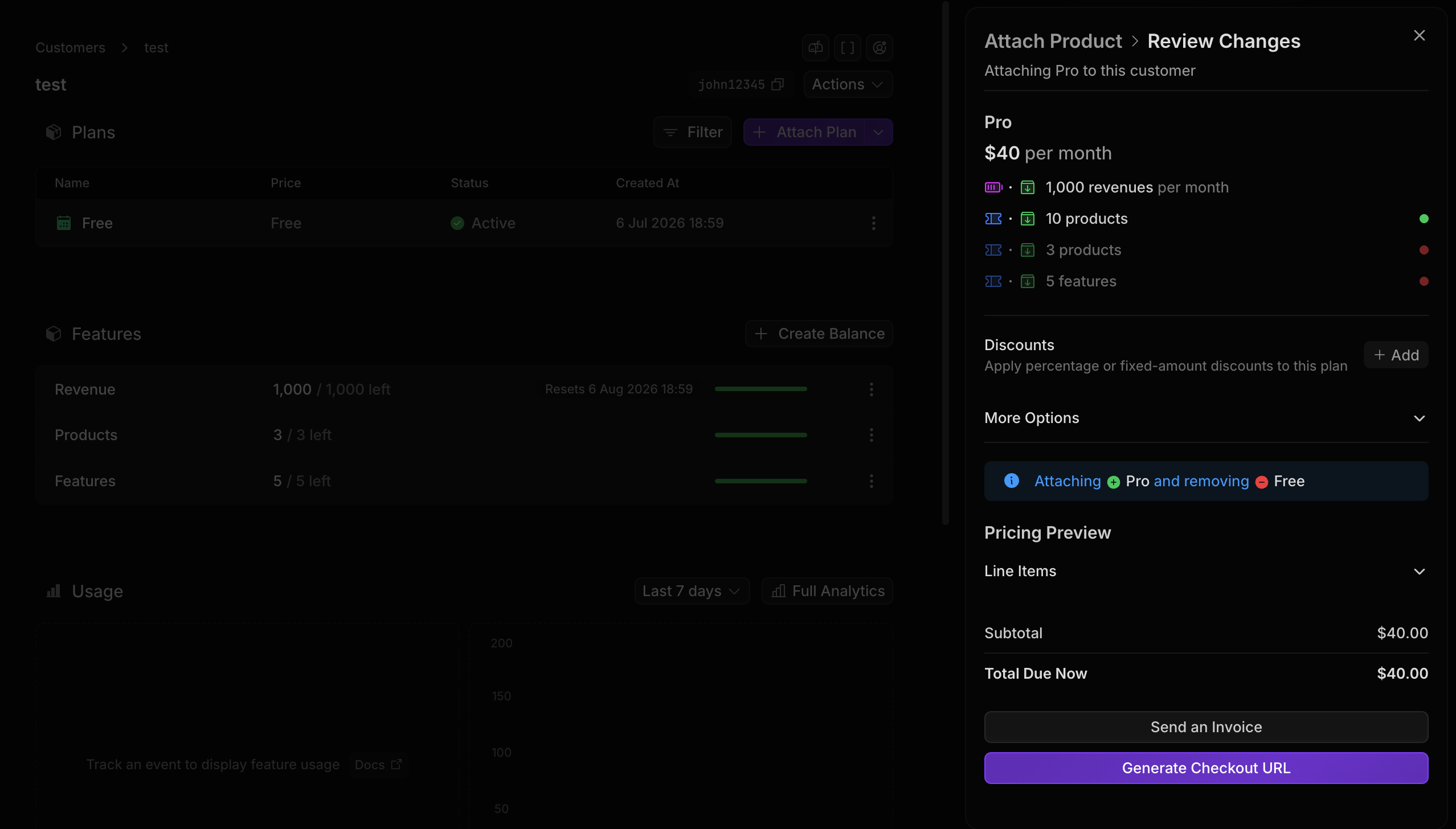Copy the john12345 customer ID
The height and width of the screenshot is (829, 1456).
point(778,84)
